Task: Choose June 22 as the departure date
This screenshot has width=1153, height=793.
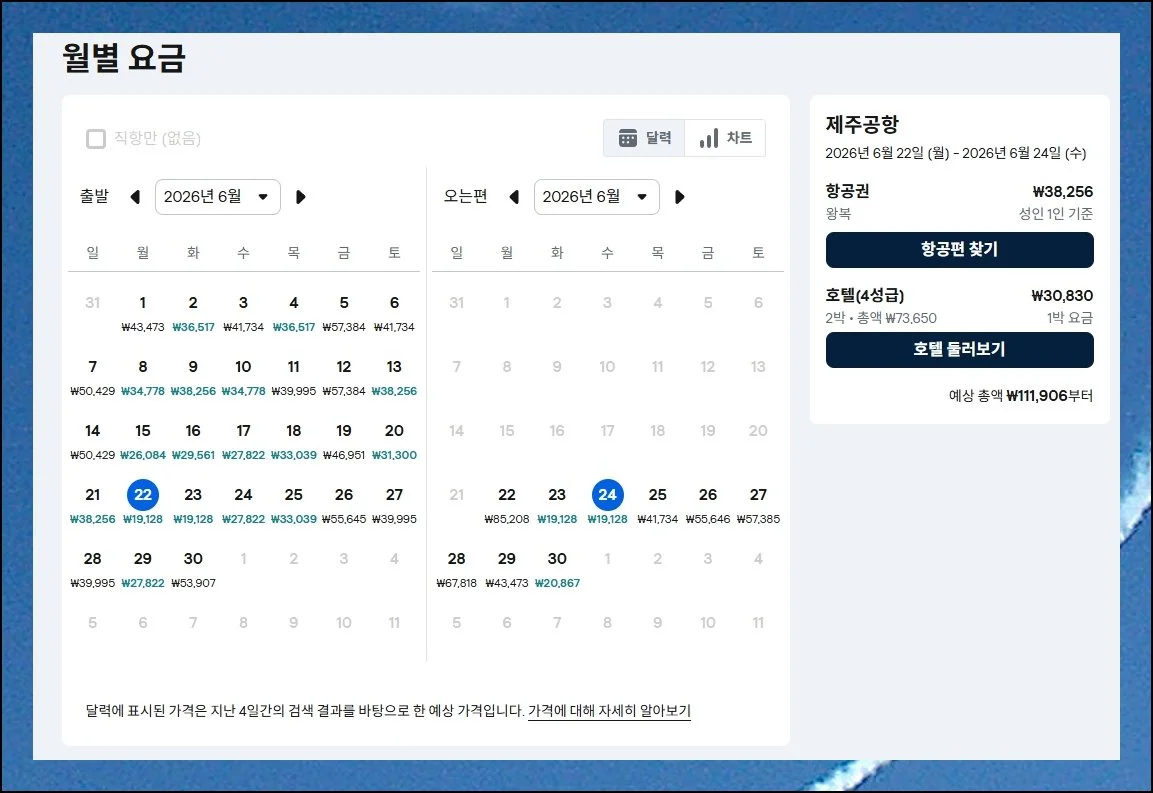Action: 142,494
